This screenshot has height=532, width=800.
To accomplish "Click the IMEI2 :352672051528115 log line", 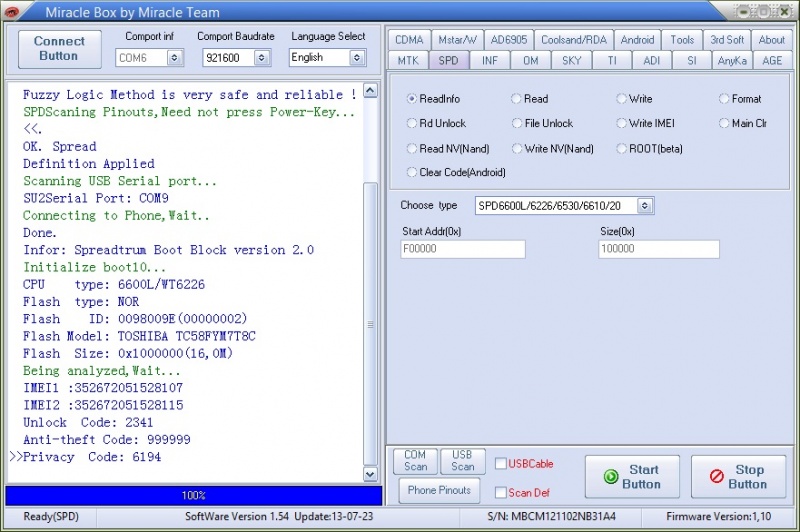I will pos(103,405).
